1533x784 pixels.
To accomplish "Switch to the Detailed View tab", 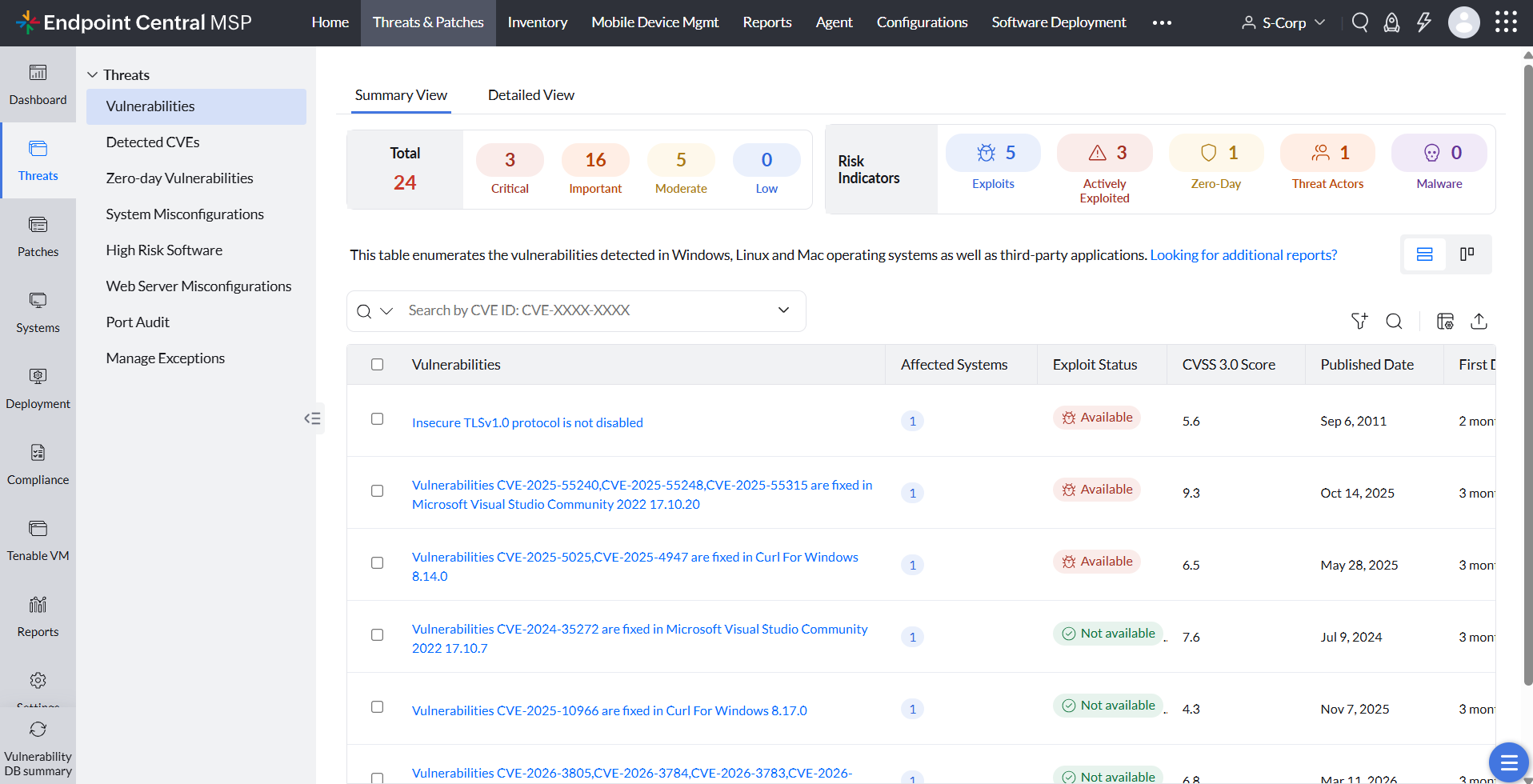I will (531, 94).
